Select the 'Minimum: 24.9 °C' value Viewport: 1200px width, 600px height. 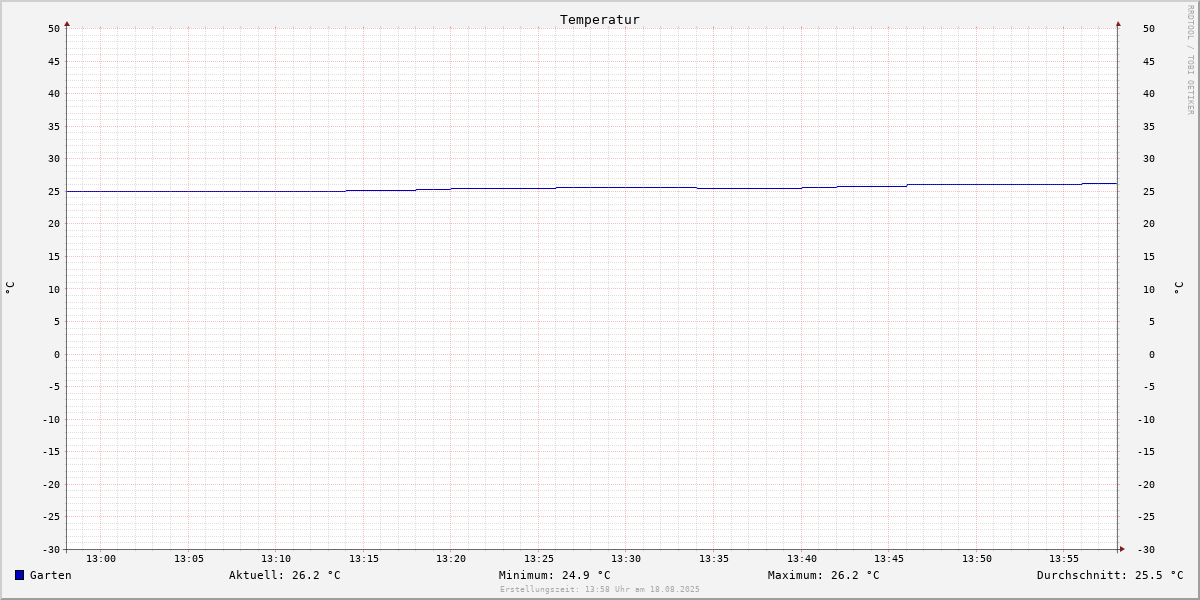555,575
